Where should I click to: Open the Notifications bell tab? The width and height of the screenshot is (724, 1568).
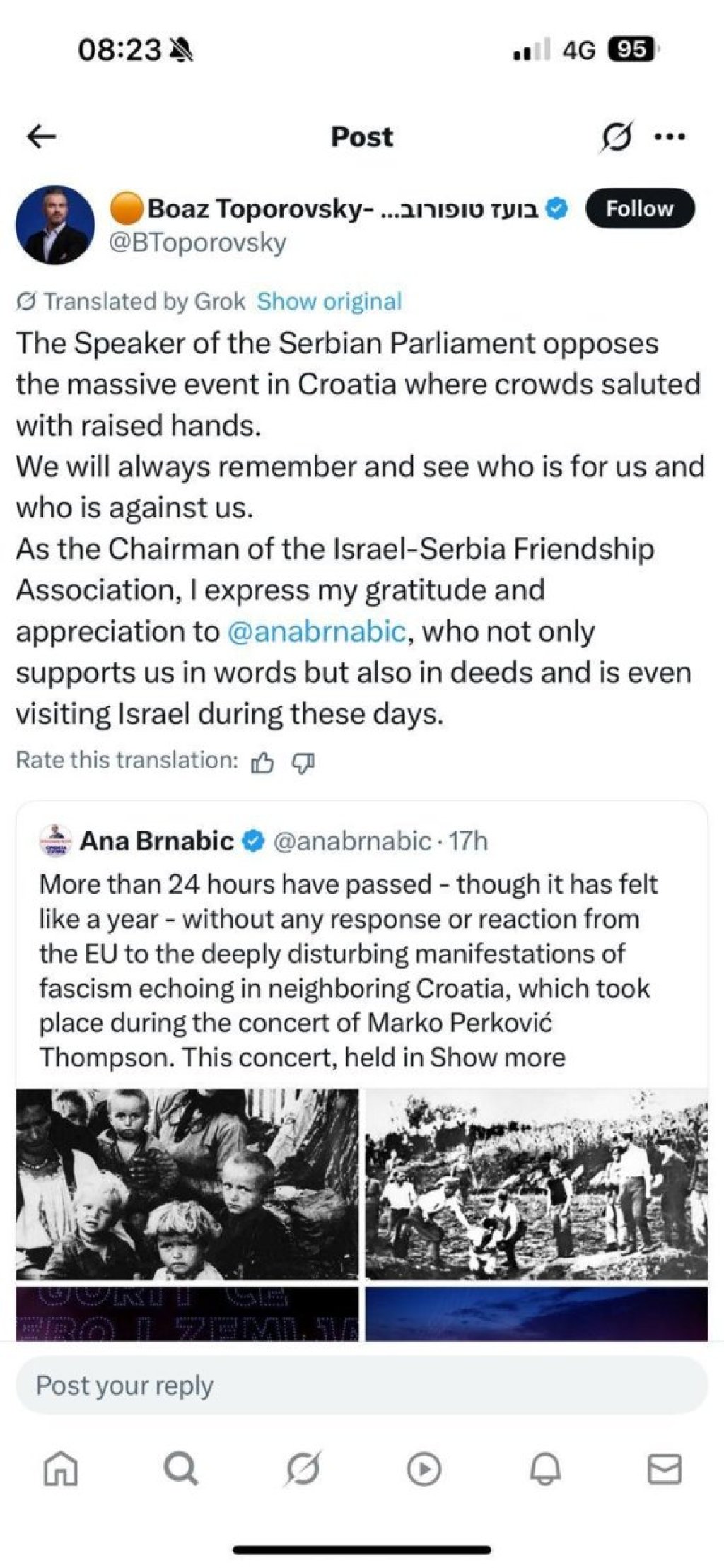544,1470
